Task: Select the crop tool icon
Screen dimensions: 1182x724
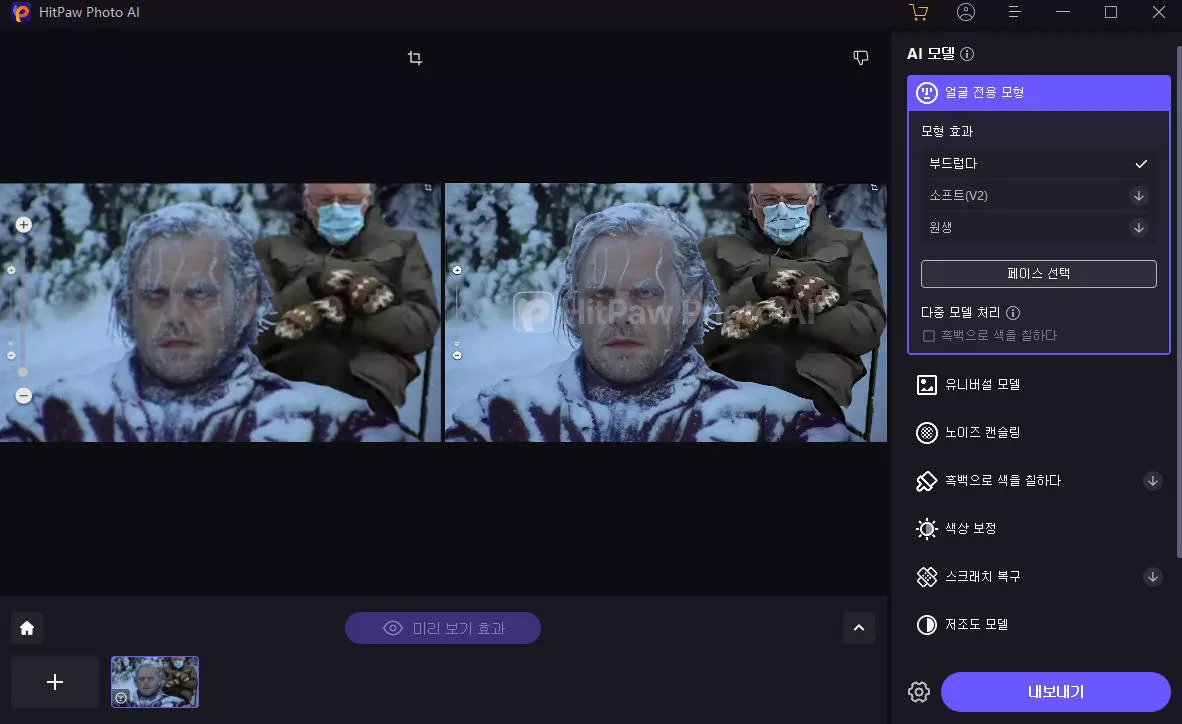Action: coord(415,58)
